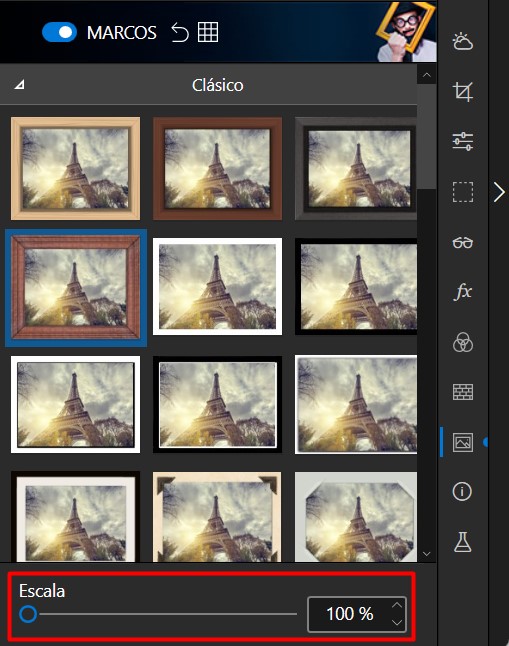509x646 pixels.
Task: Open the fx effects tool
Action: pos(462,292)
